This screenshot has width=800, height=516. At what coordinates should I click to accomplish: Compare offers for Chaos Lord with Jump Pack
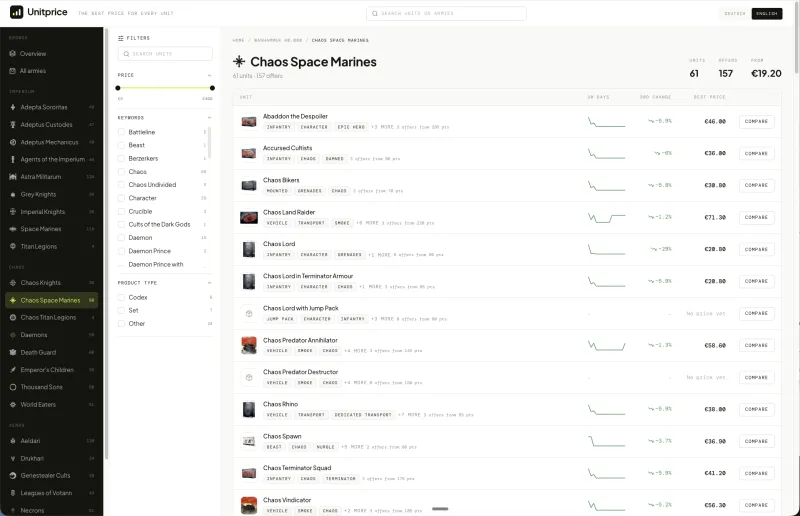coord(756,313)
